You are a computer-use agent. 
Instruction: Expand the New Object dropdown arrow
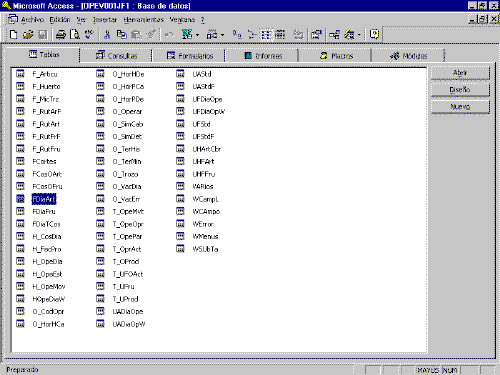click(359, 35)
